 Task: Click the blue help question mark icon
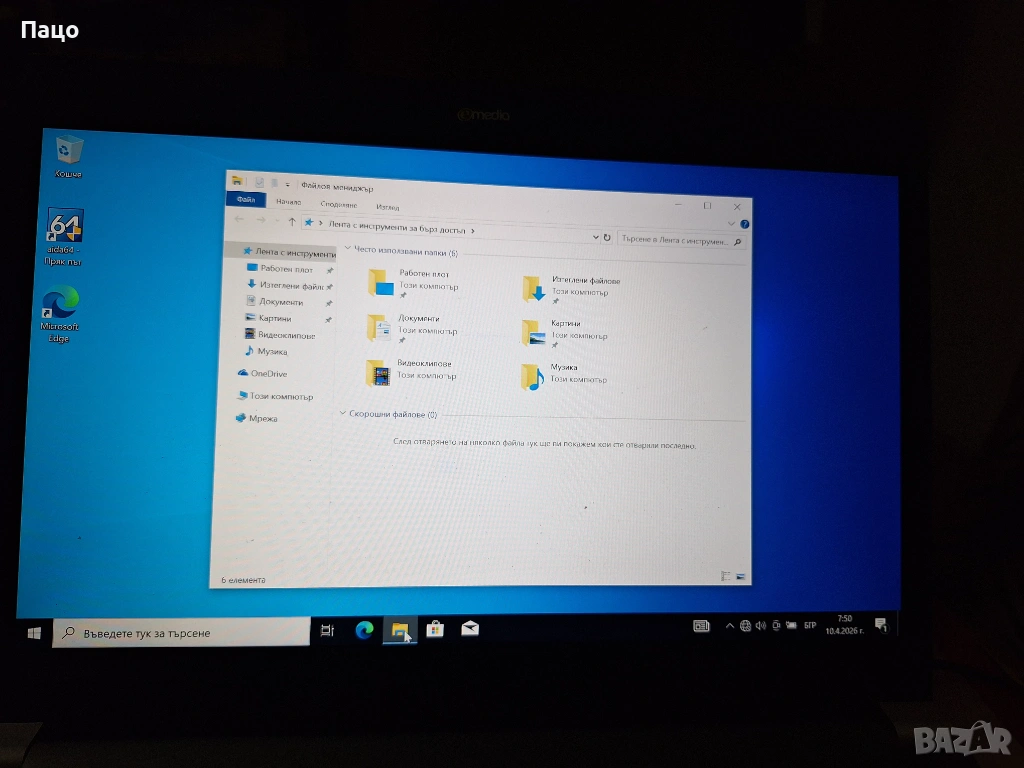[745, 224]
